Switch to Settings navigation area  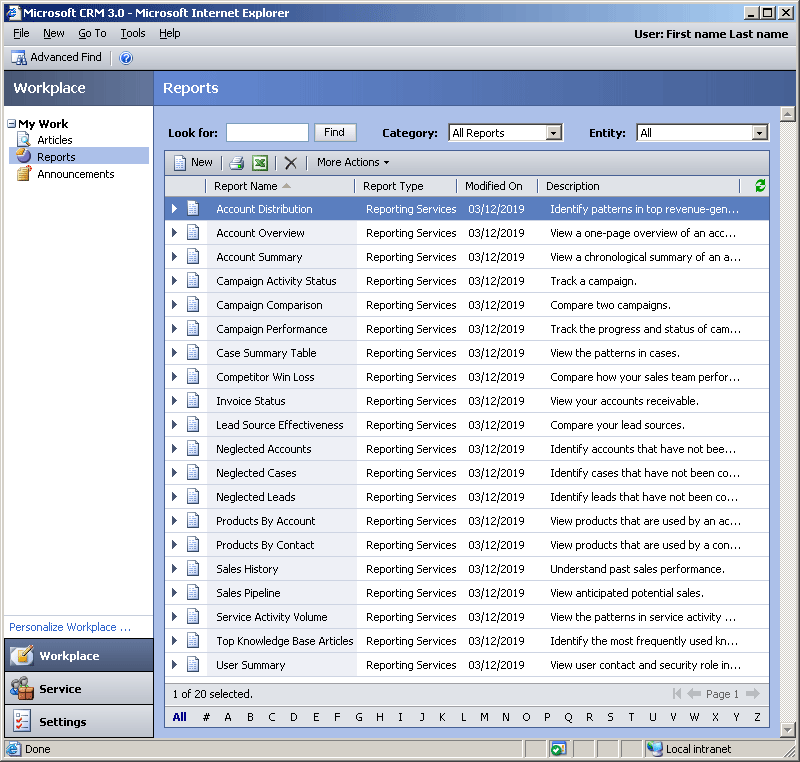79,721
